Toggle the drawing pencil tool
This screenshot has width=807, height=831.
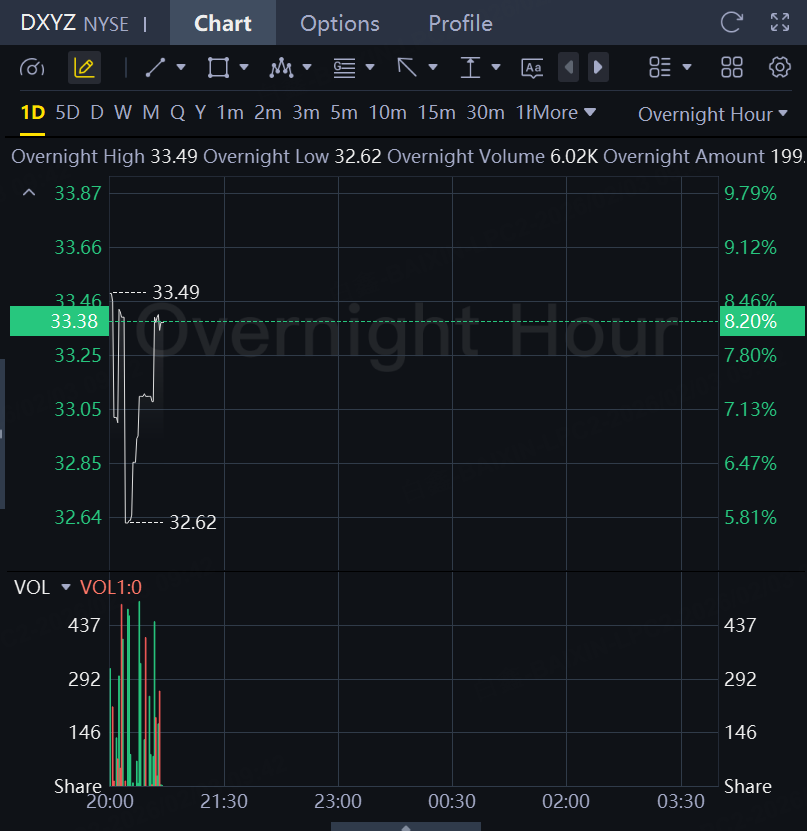click(84, 68)
